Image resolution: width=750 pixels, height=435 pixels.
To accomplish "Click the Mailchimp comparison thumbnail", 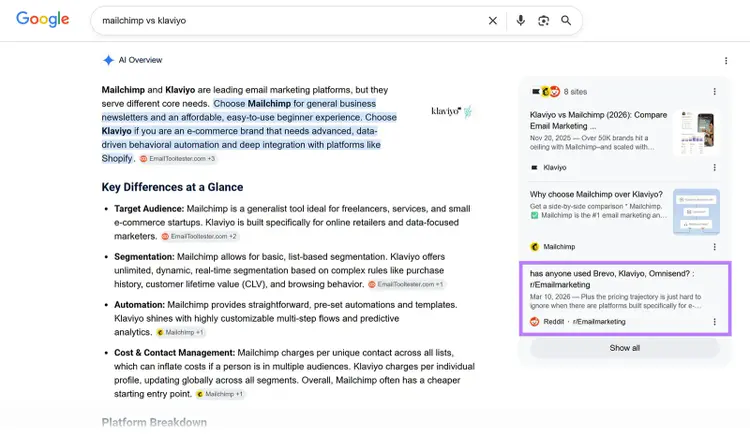I will [696, 212].
